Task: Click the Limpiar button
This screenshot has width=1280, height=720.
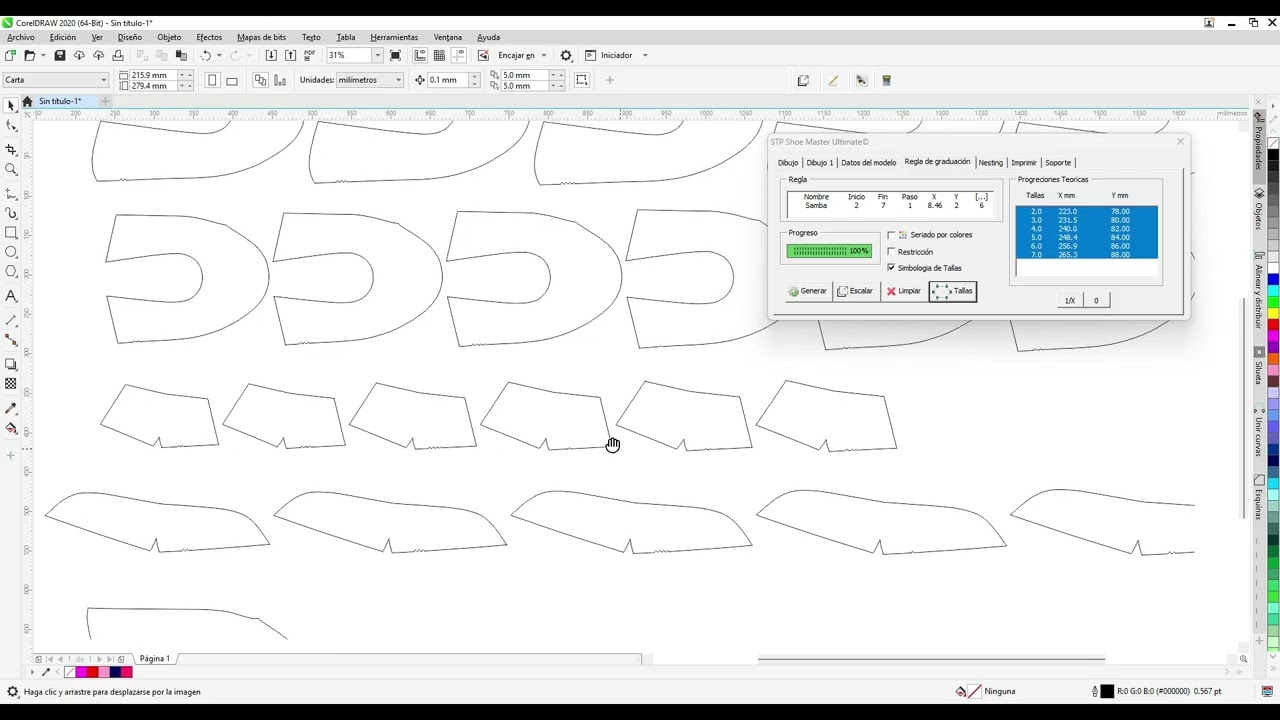Action: (904, 291)
